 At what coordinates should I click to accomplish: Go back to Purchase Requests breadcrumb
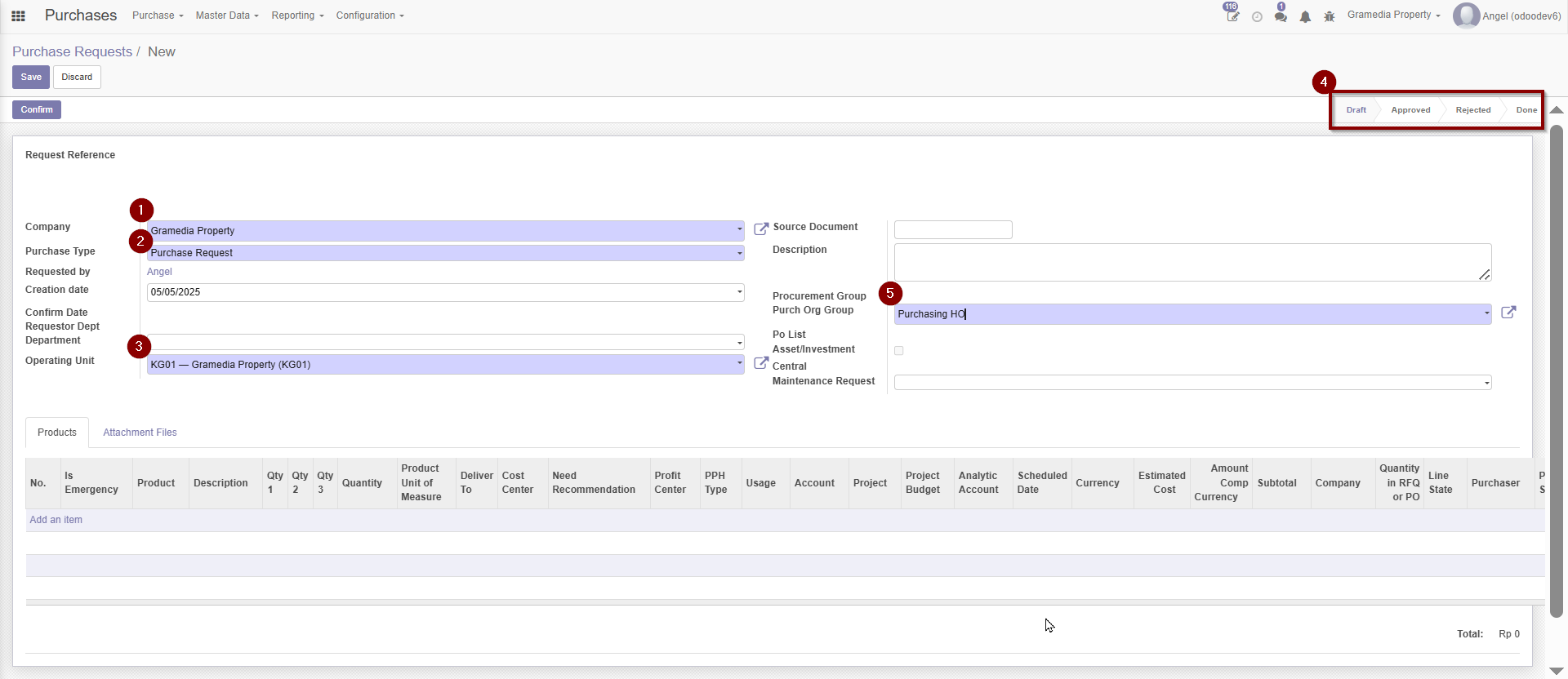pos(72,51)
